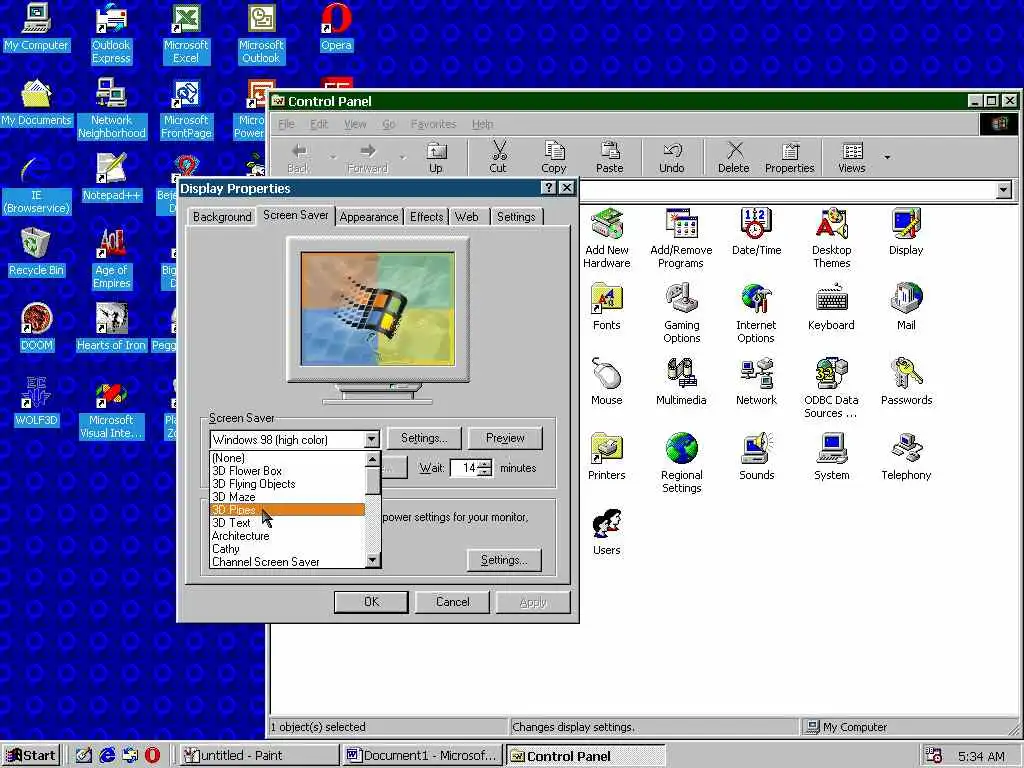The height and width of the screenshot is (768, 1024).
Task: Choose 3D Pipes from the list
Action: (x=287, y=510)
